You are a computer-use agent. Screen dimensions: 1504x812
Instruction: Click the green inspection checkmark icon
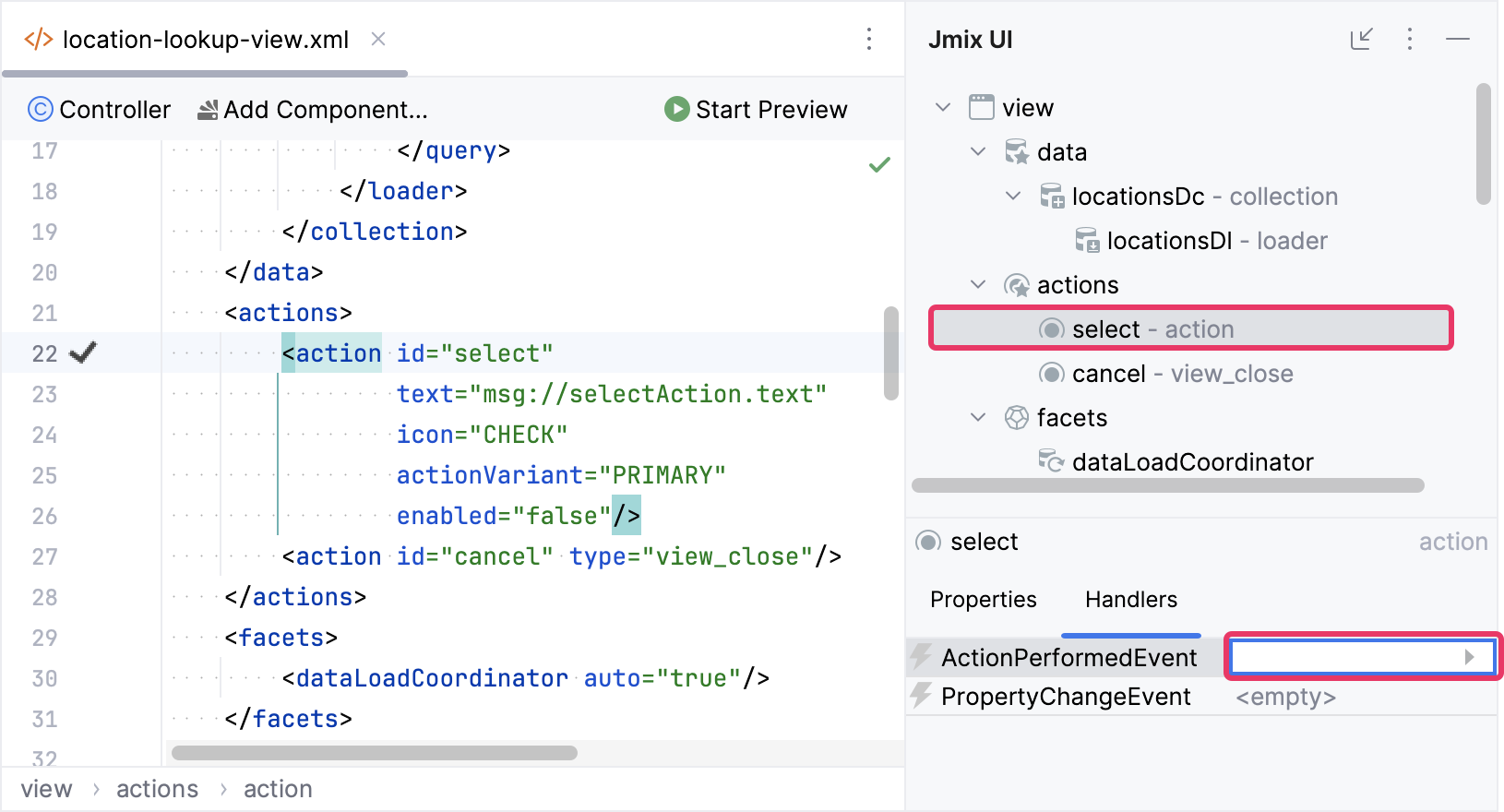pos(879,165)
